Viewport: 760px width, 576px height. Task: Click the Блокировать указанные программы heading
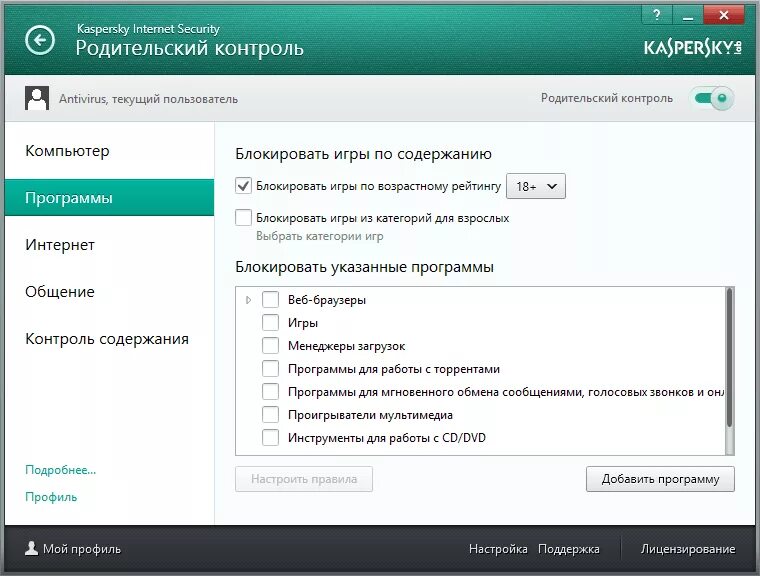364,267
